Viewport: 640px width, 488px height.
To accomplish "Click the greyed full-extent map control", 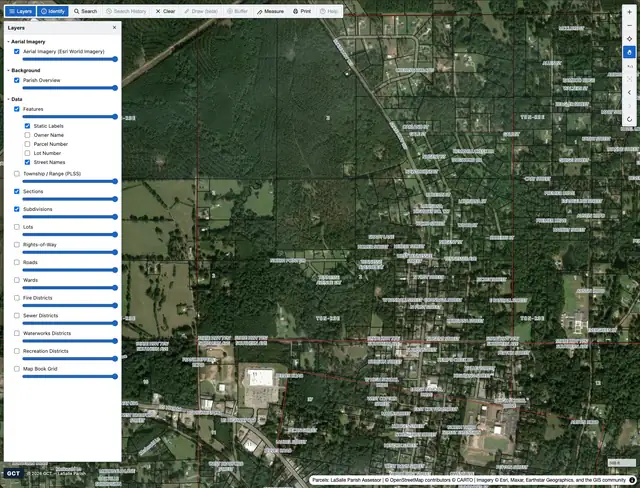I will [629, 79].
